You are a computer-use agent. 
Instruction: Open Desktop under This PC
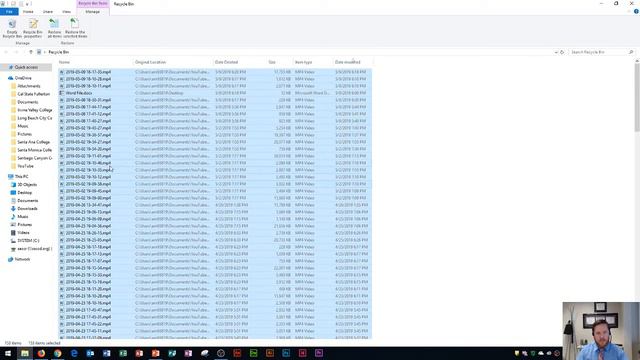click(24, 193)
